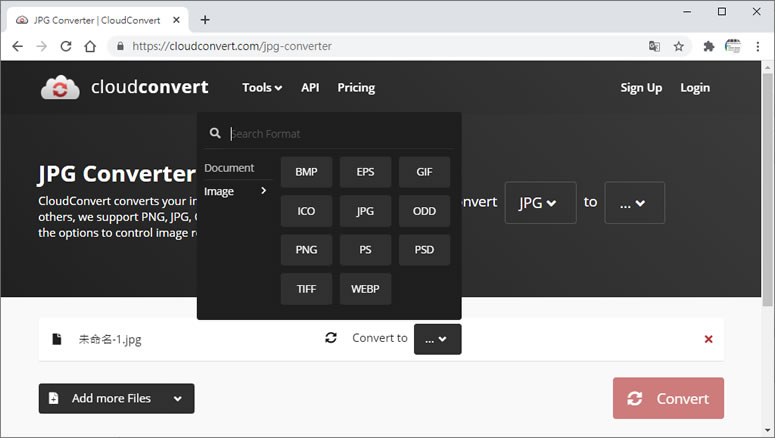This screenshot has width=775, height=438.
Task: Open the API page
Action: pos(310,88)
